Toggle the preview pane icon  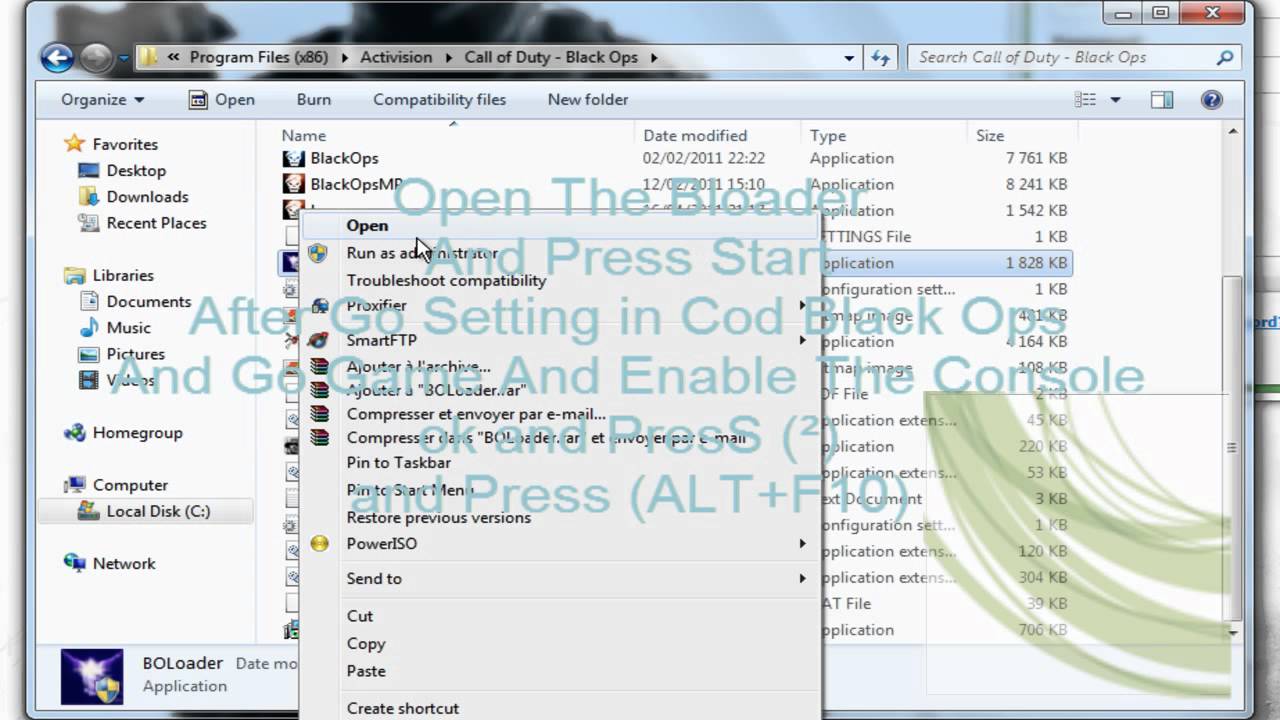[x=1161, y=99]
